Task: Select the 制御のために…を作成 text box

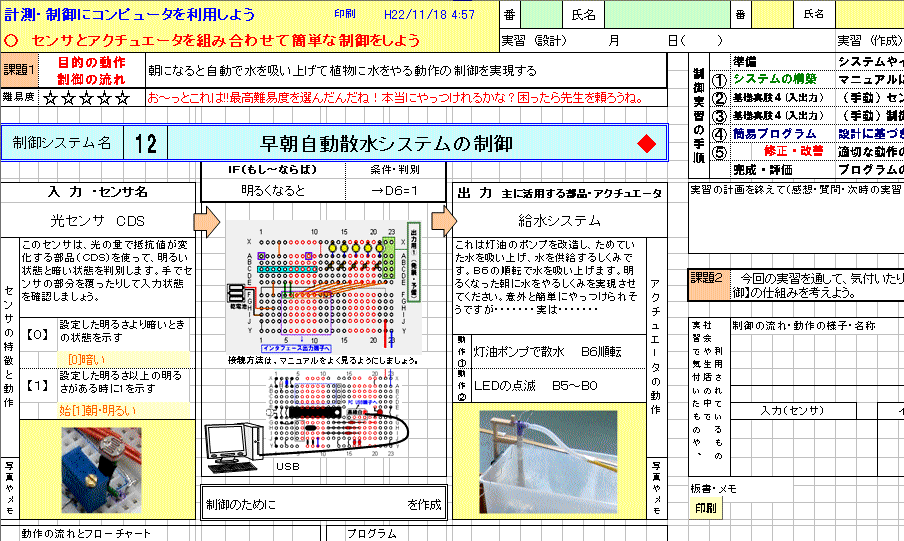Action: pos(326,503)
